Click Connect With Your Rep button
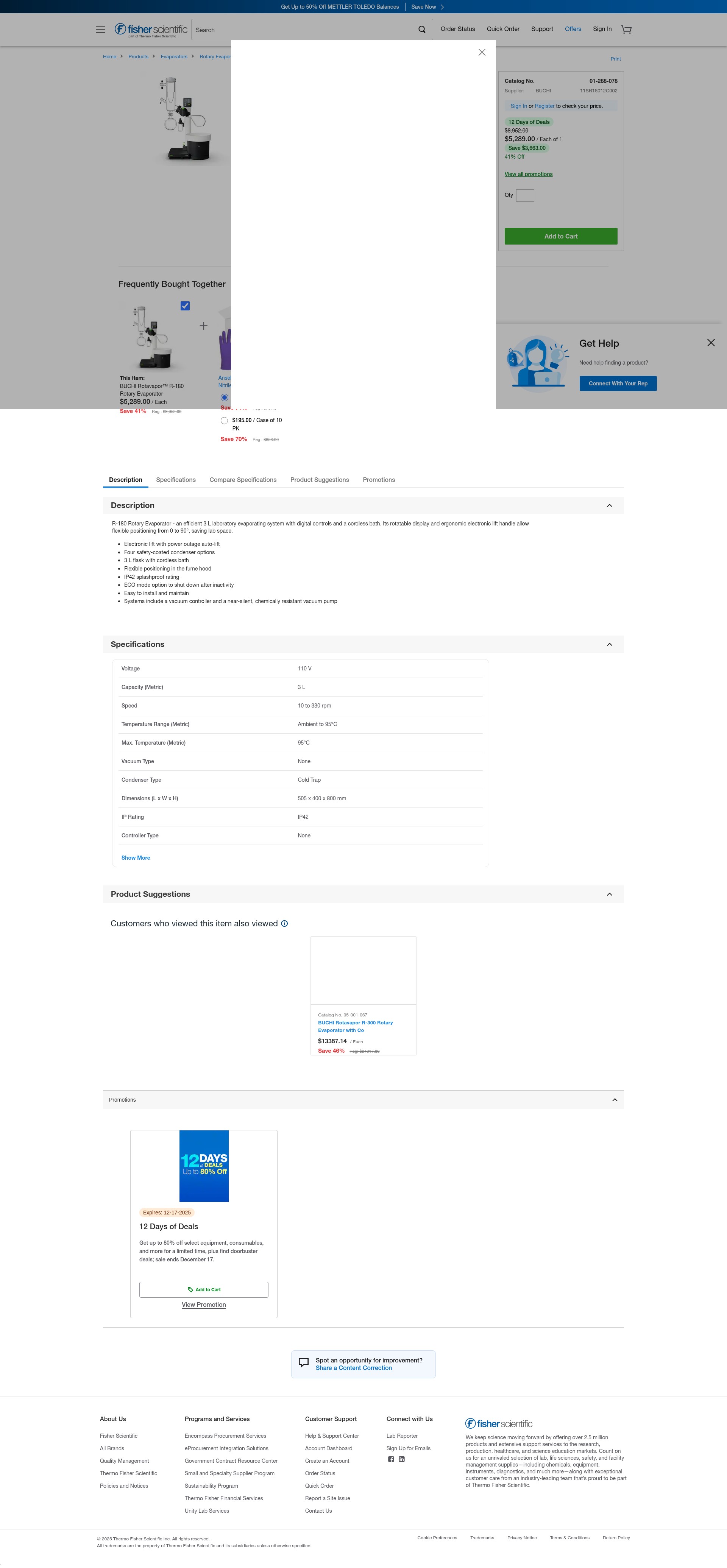The height and width of the screenshot is (1568, 727). pyautogui.click(x=618, y=383)
